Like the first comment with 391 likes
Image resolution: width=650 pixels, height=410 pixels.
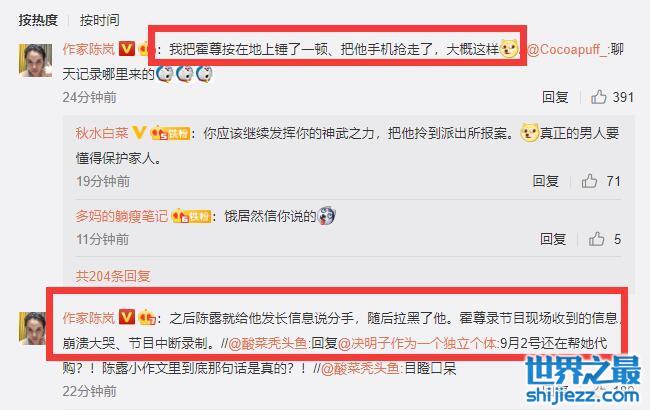tap(599, 97)
